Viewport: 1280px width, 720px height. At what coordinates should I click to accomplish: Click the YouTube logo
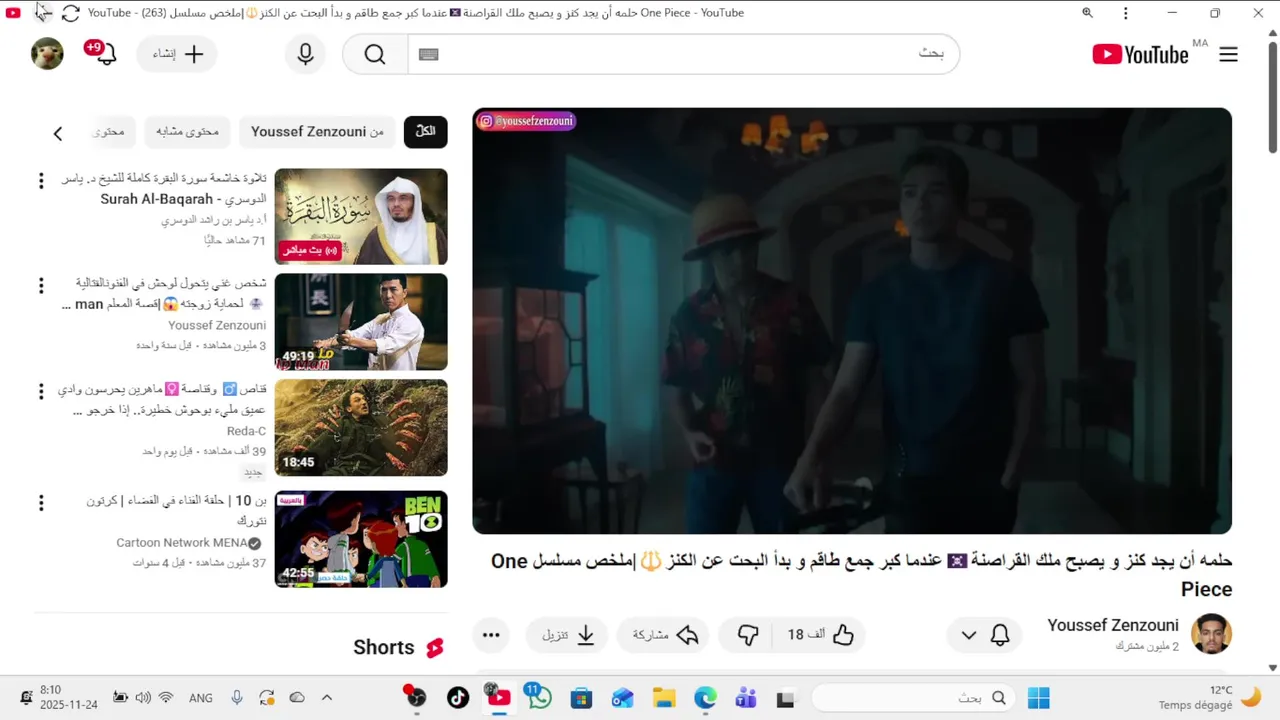(1140, 55)
